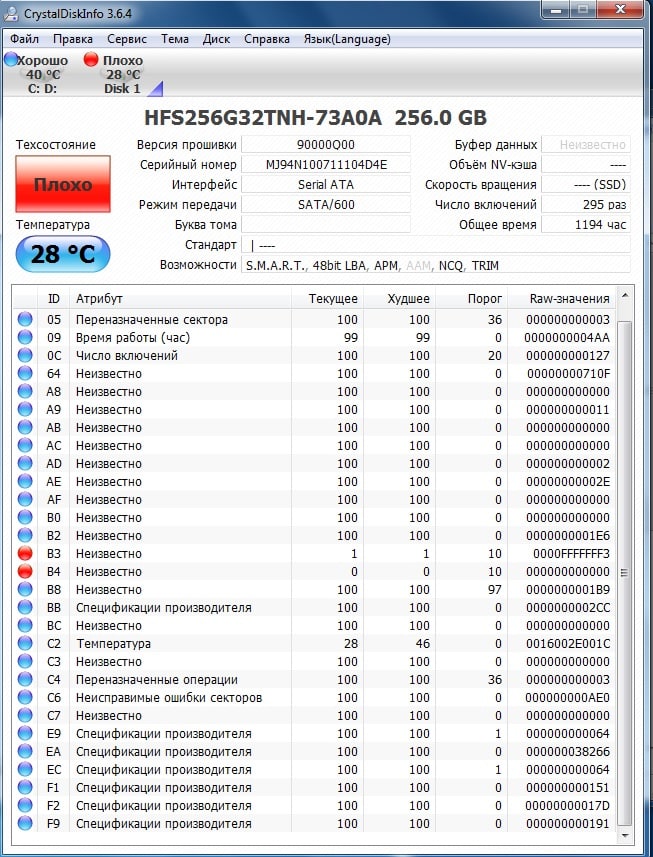
Task: Click the 1194 час total hours field
Action: (x=586, y=225)
